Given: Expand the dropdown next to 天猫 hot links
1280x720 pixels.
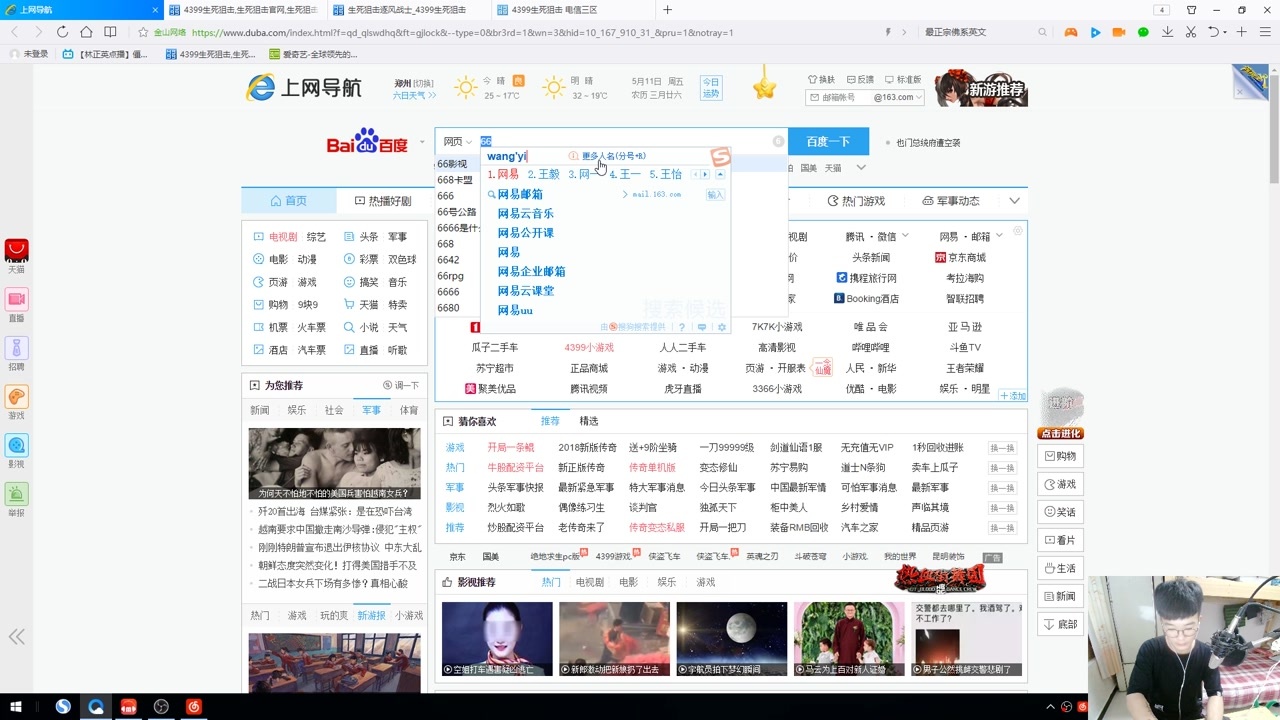Looking at the screenshot, I should 860,168.
